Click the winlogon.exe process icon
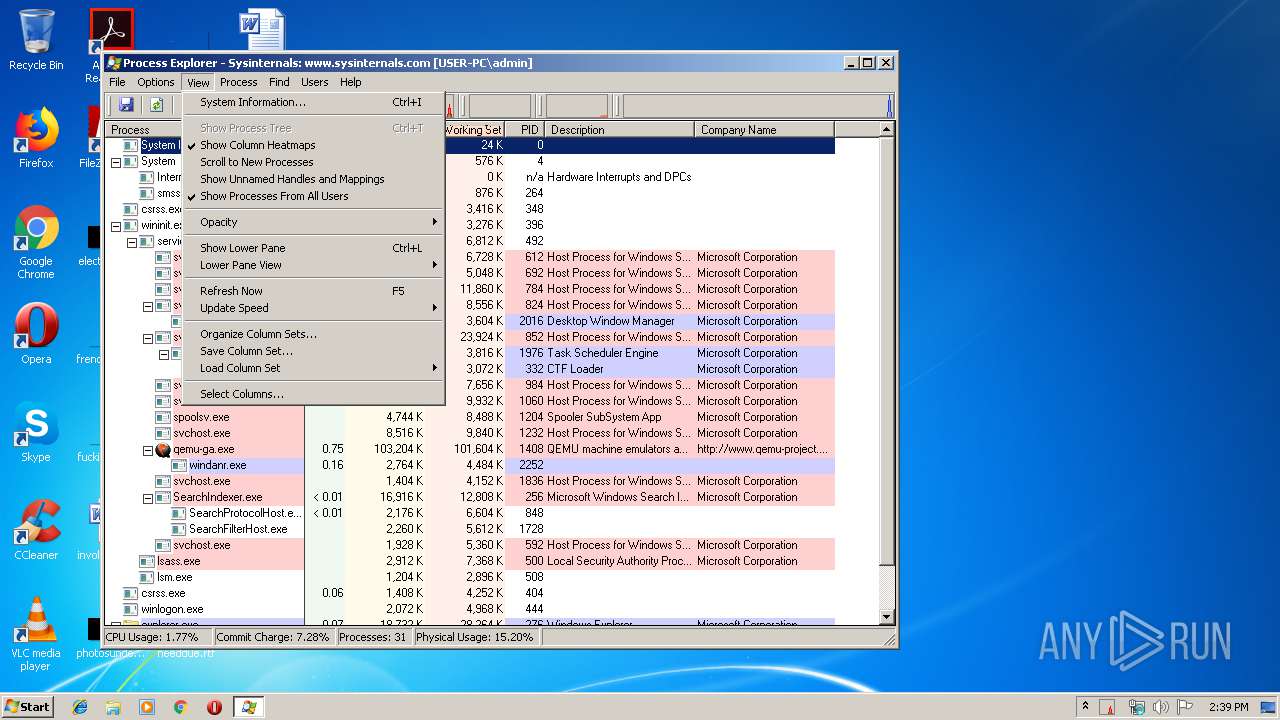 click(x=131, y=609)
